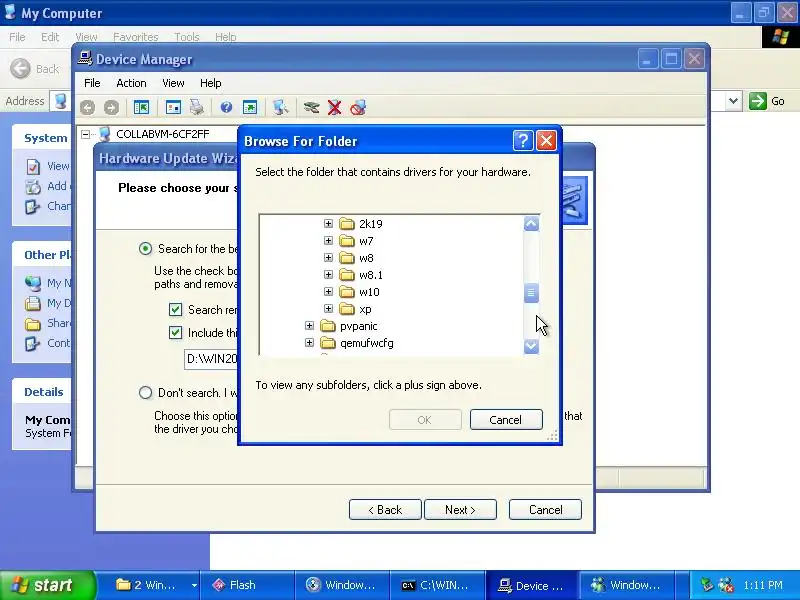Click the w8.1 folder icon
800x600 pixels.
pyautogui.click(x=347, y=275)
